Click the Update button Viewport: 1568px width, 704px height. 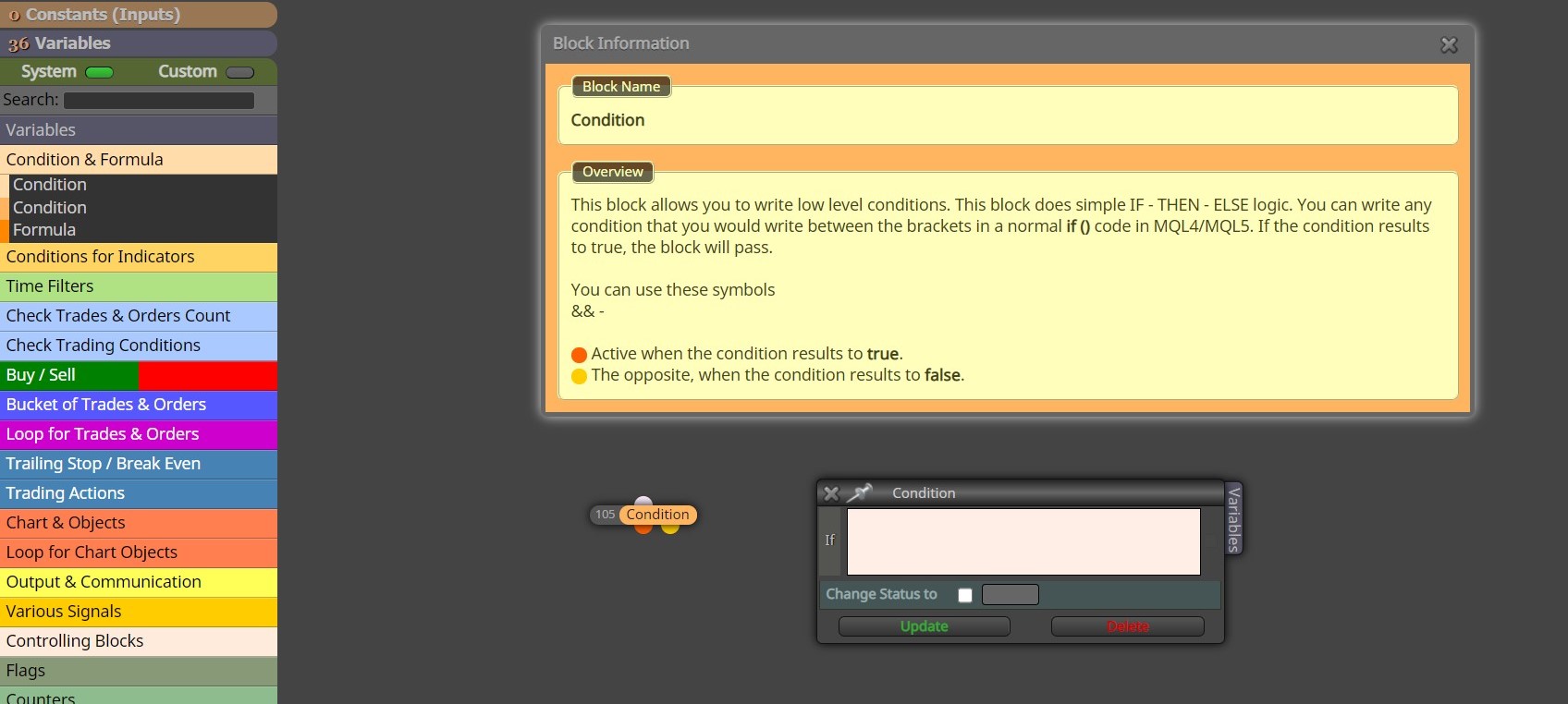pos(924,626)
